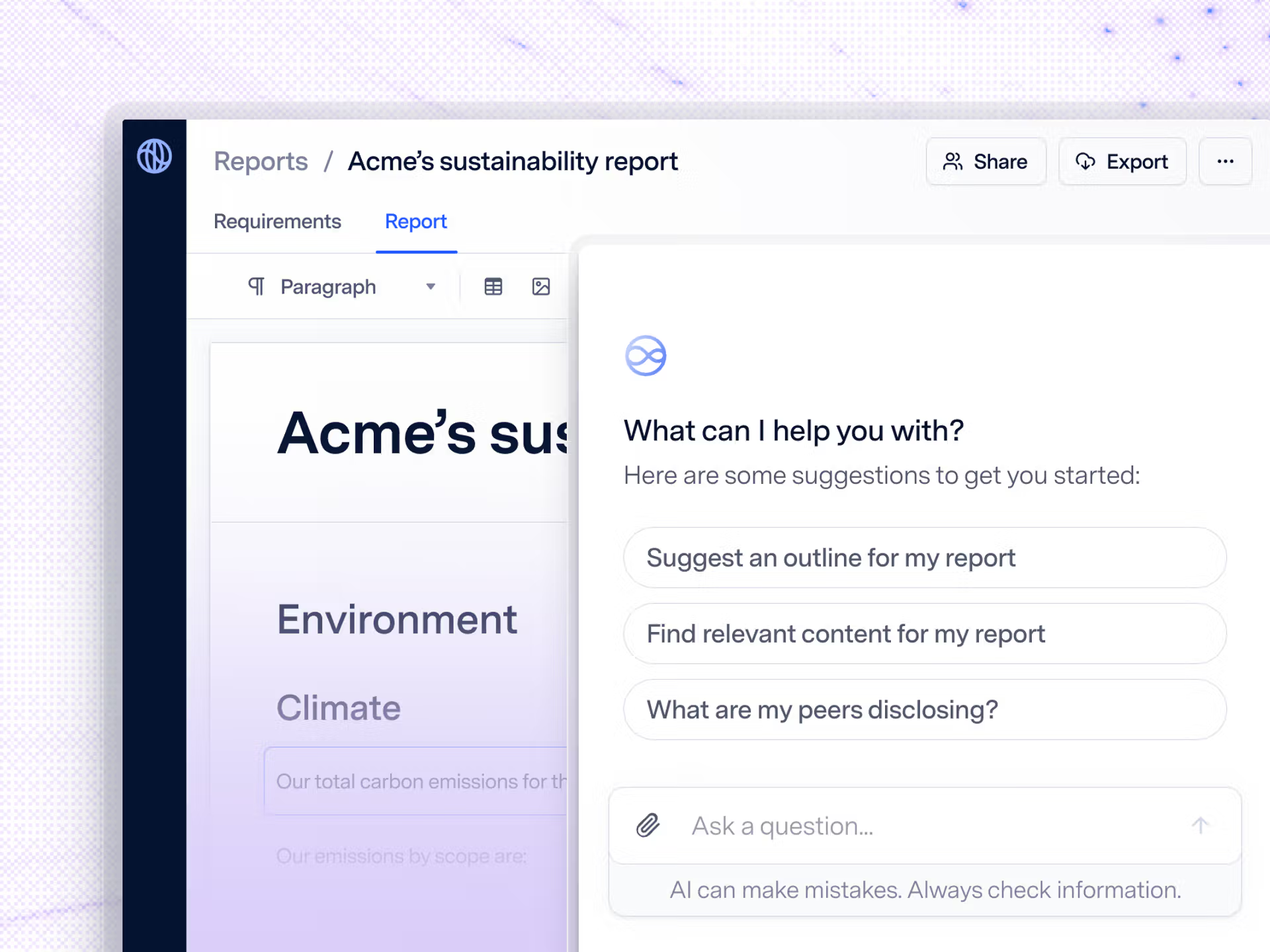The height and width of the screenshot is (952, 1270).
Task: Click the globe logo in the sidebar
Action: [x=154, y=156]
